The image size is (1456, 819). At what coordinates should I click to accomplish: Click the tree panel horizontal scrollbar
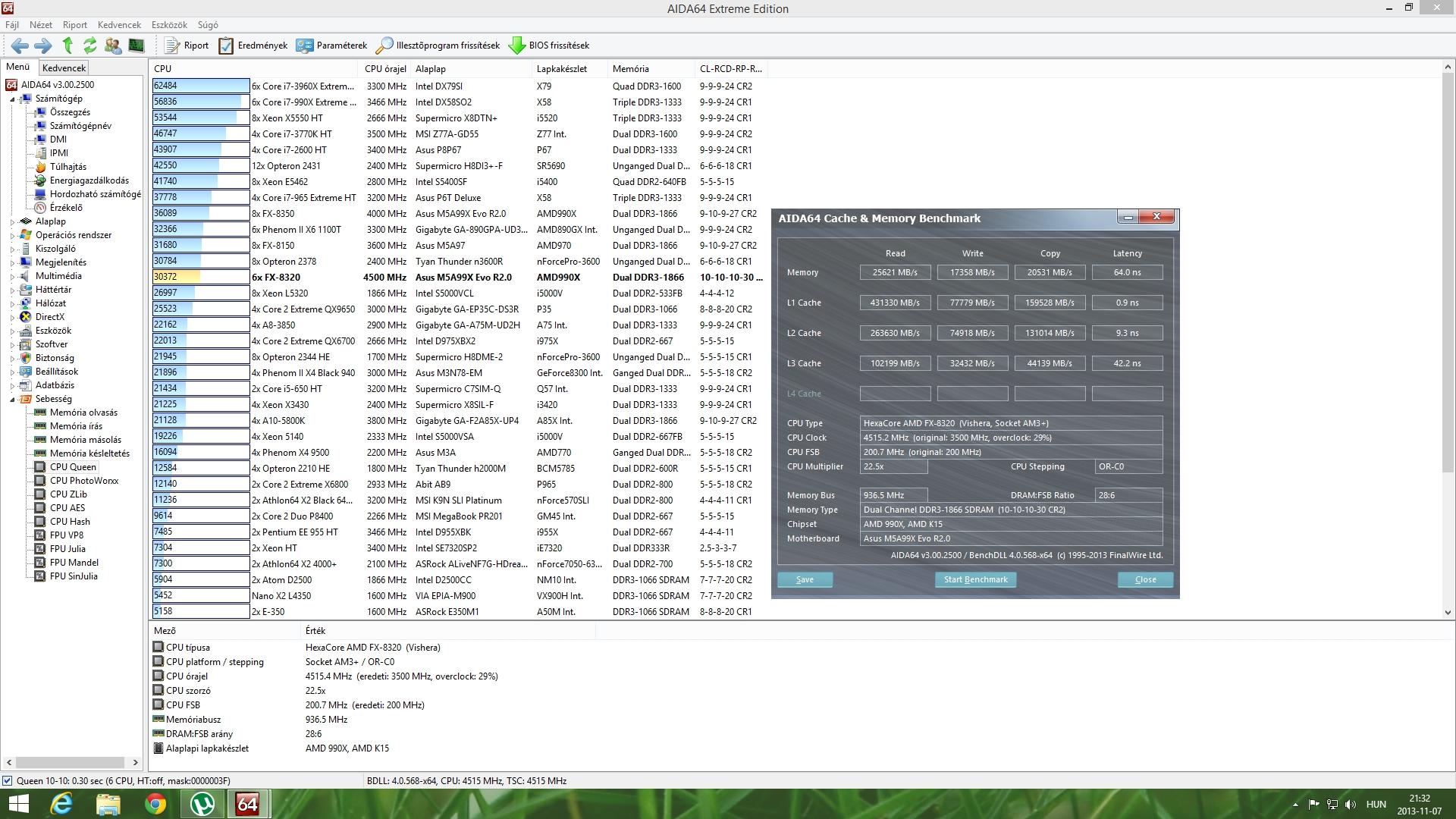click(x=71, y=762)
